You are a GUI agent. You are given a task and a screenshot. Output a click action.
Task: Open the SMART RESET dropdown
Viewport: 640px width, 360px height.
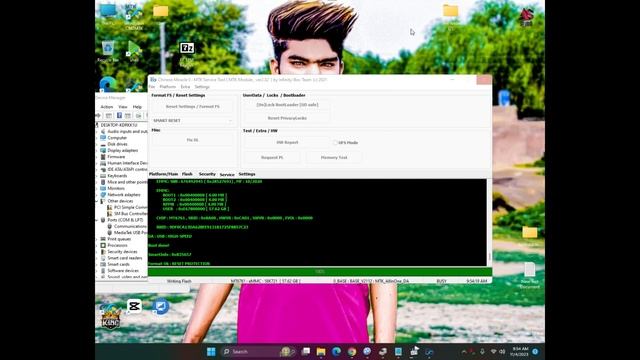(x=193, y=121)
